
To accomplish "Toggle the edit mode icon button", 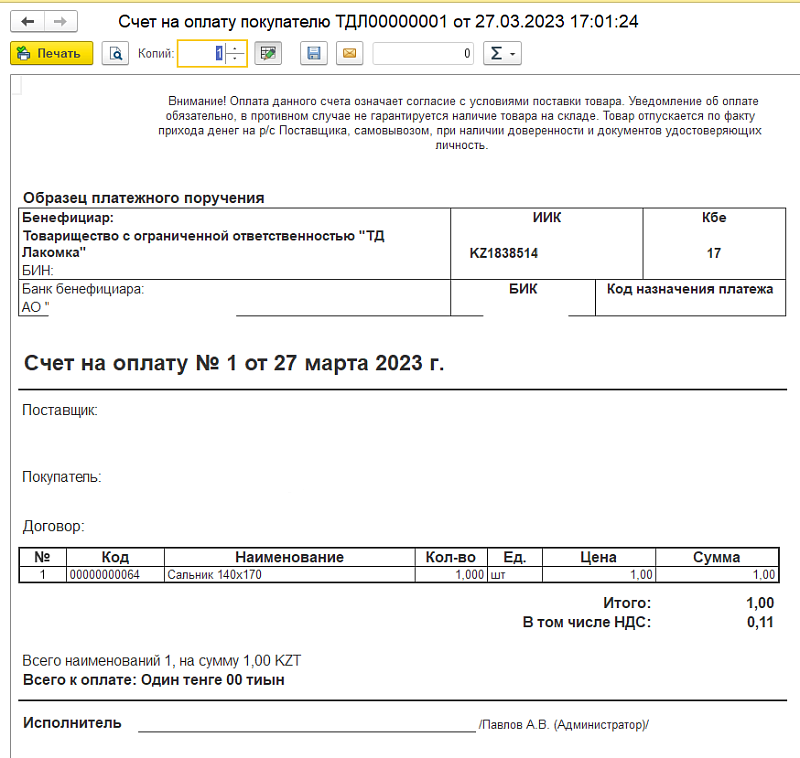I will [x=267, y=54].
